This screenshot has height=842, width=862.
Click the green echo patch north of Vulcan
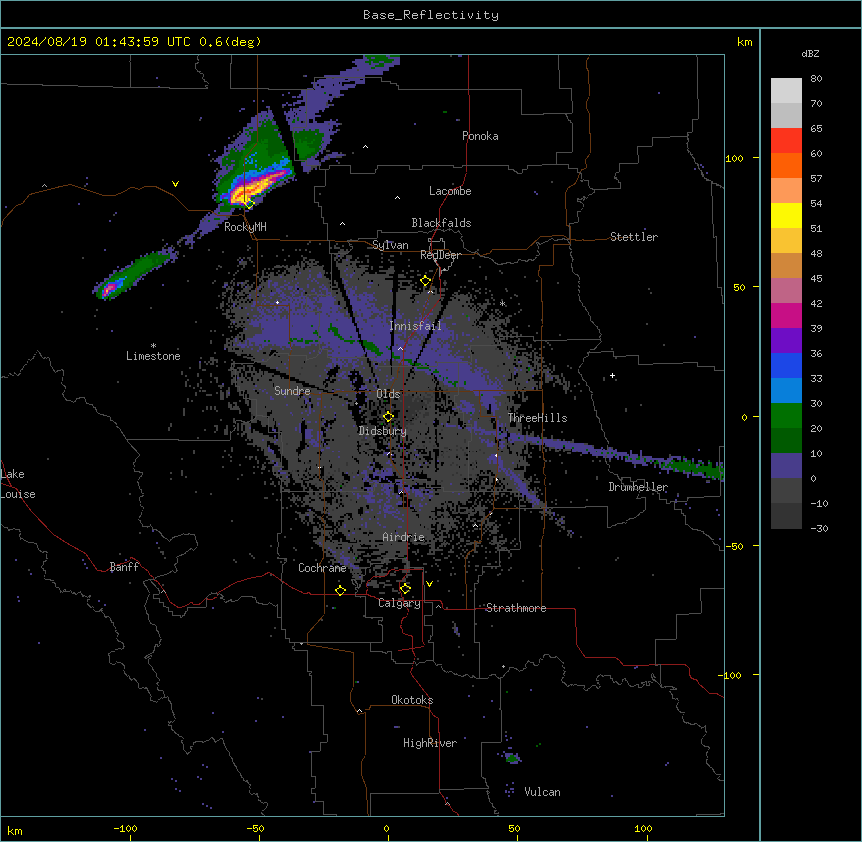(x=512, y=758)
